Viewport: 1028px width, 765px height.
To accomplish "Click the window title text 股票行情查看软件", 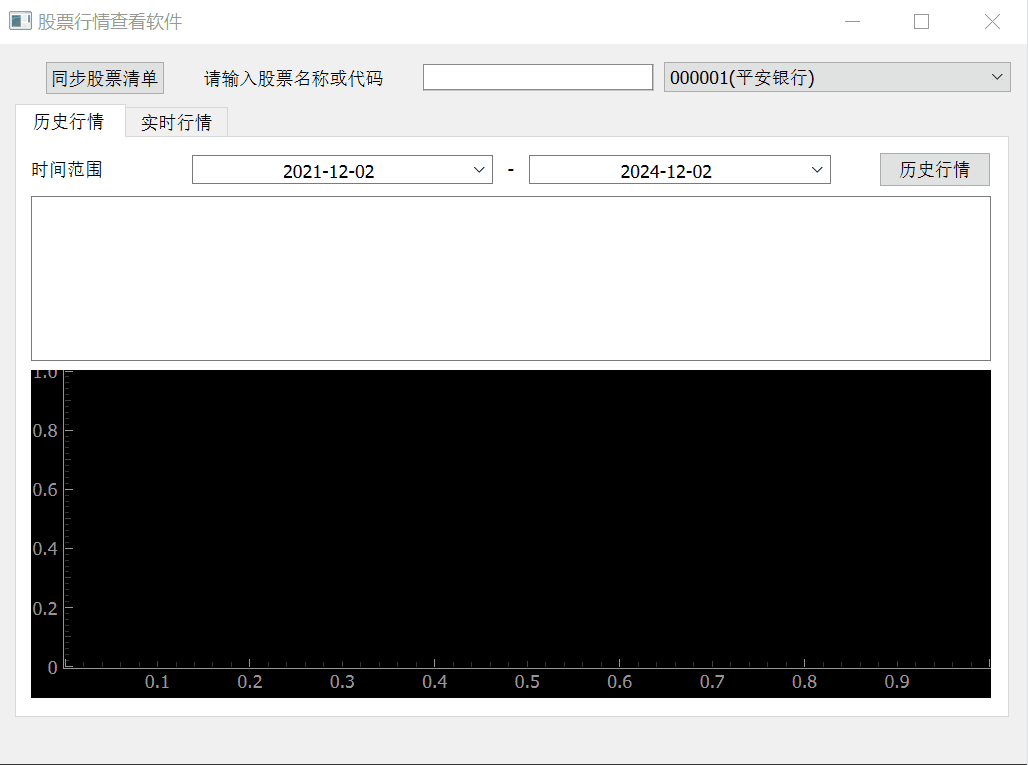I will (x=110, y=22).
